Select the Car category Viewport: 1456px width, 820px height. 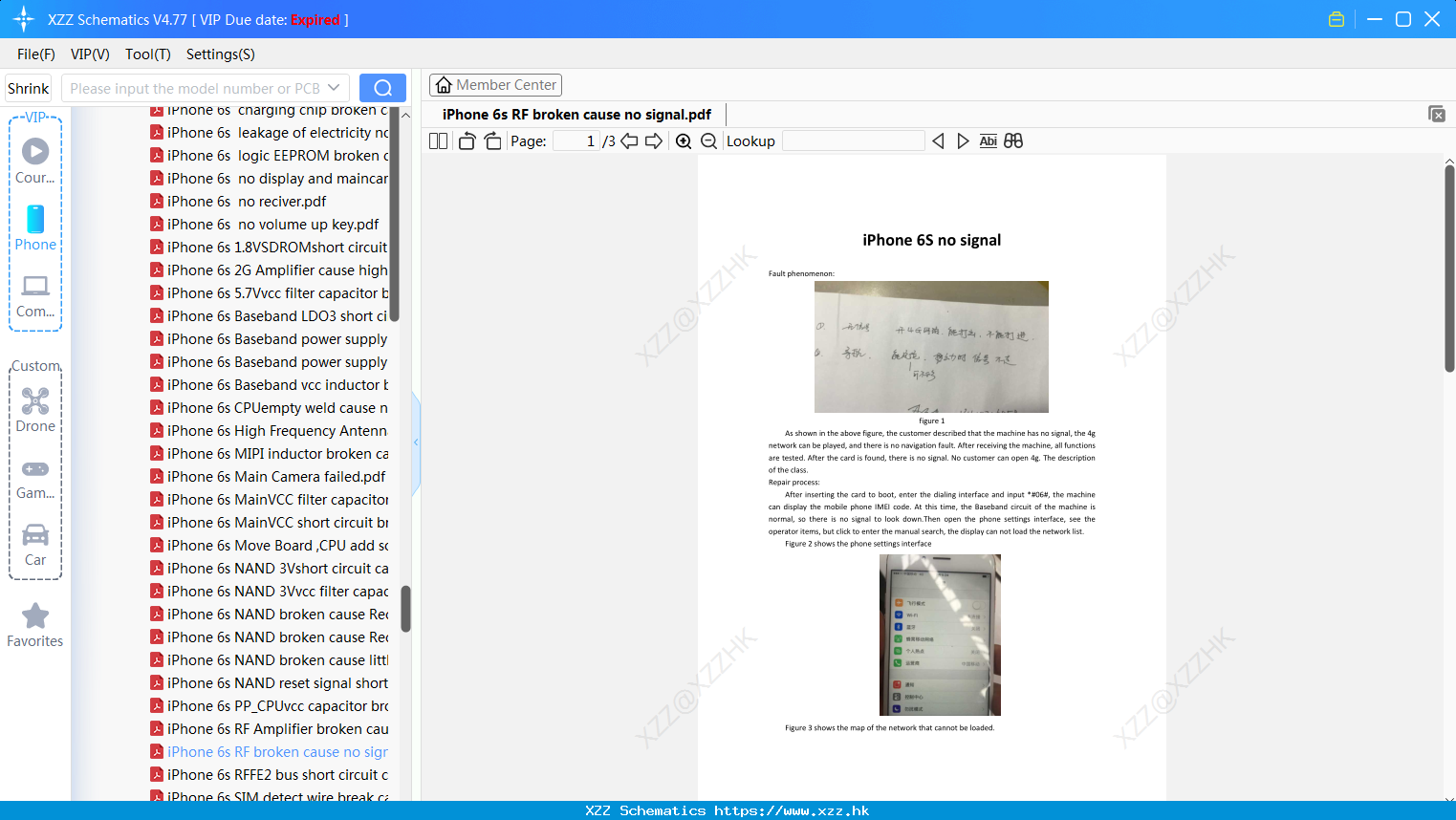click(x=35, y=545)
